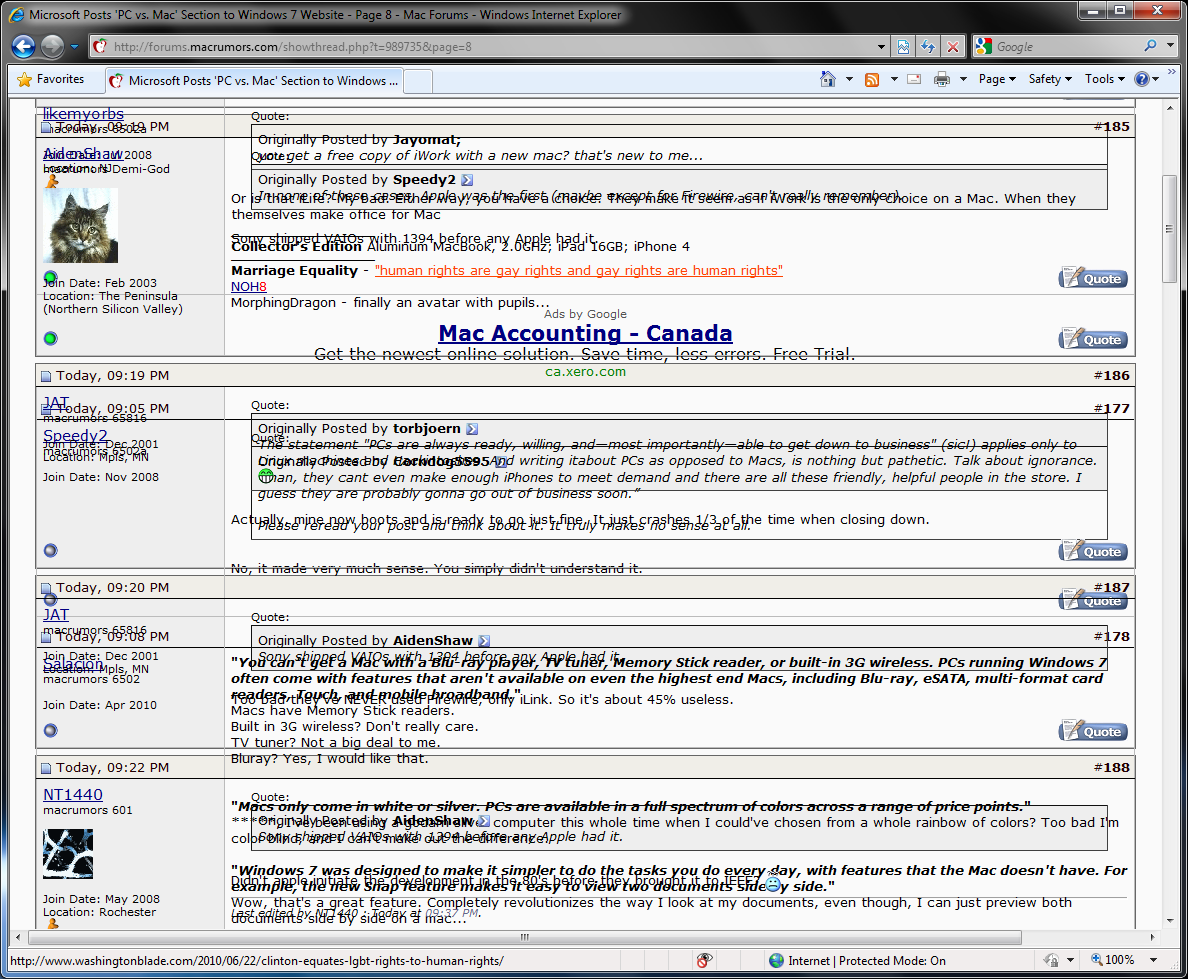The height and width of the screenshot is (979, 1188).
Task: Open the ca.xero.com ad link
Action: [x=586, y=372]
